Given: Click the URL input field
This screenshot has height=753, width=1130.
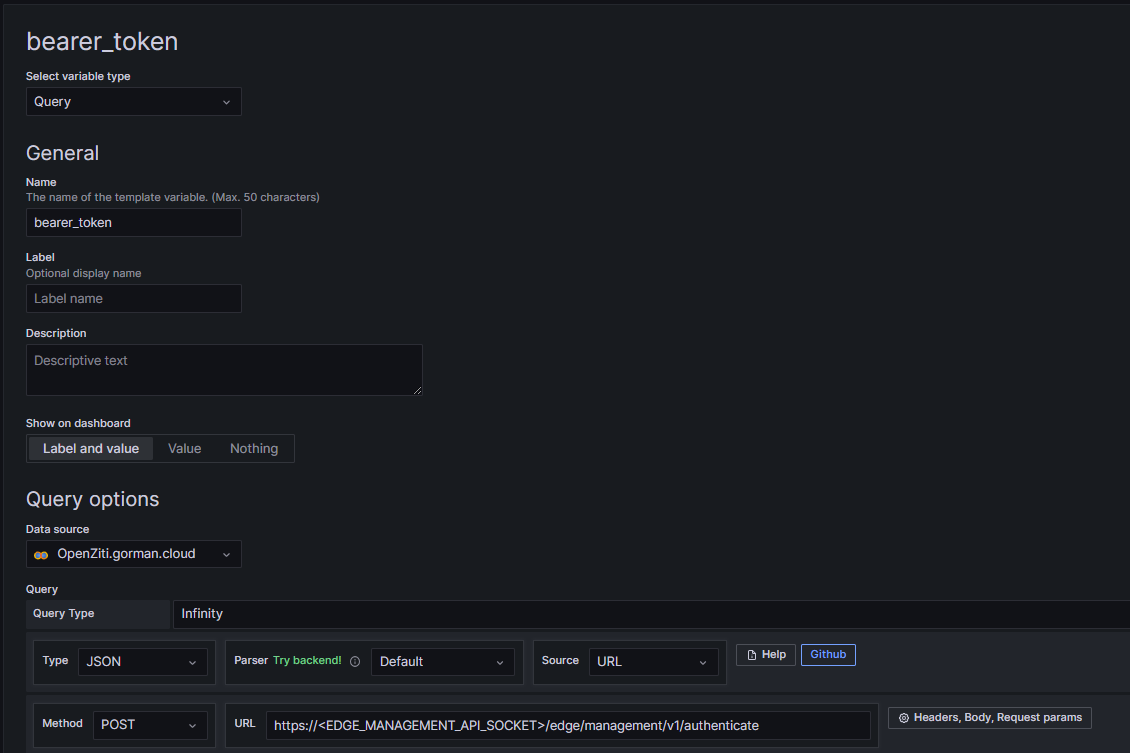Looking at the screenshot, I should coord(568,725).
